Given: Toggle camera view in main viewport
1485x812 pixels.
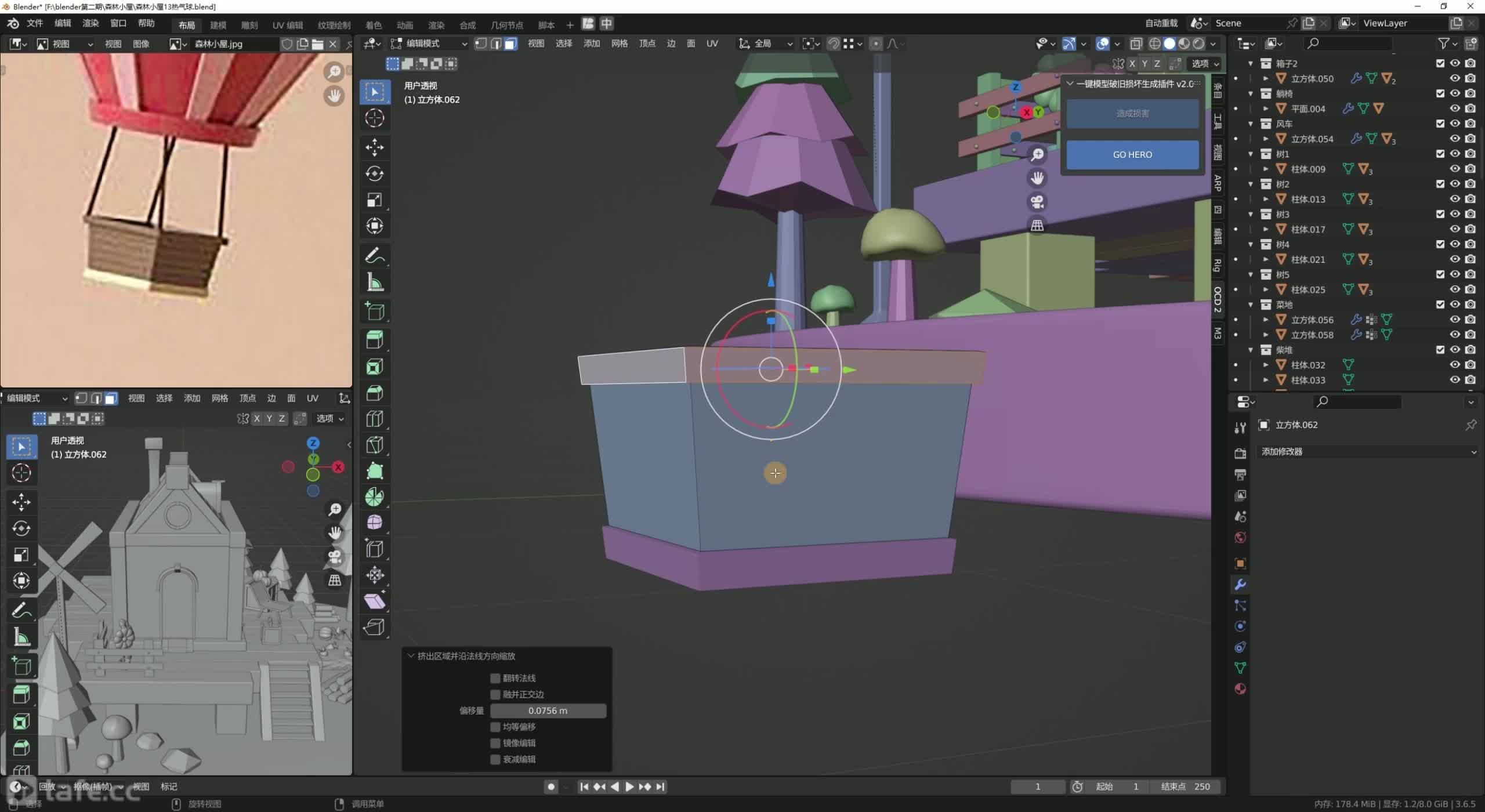Looking at the screenshot, I should [x=1037, y=202].
